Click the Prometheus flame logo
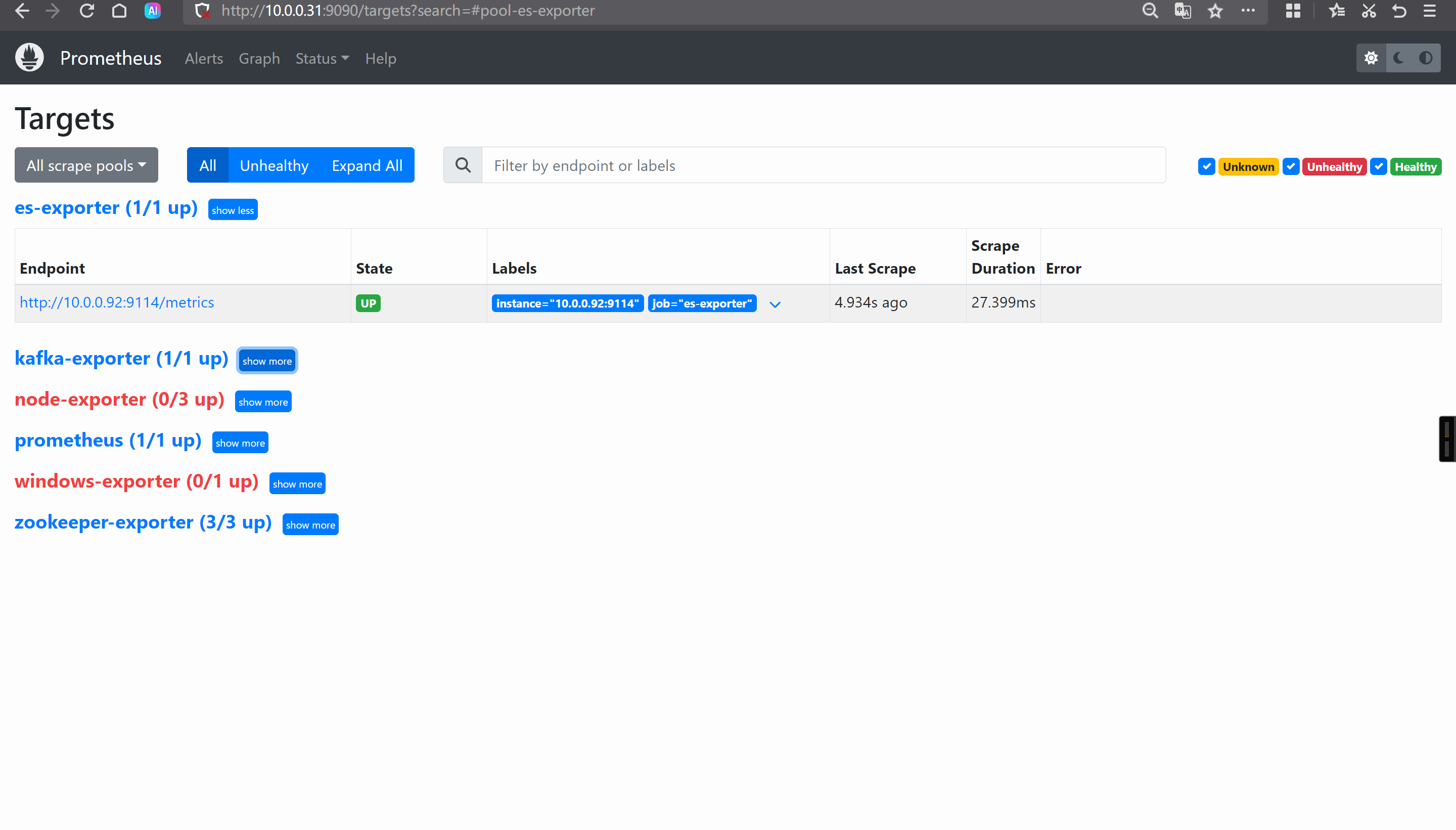This screenshot has height=830, width=1456. tap(30, 58)
